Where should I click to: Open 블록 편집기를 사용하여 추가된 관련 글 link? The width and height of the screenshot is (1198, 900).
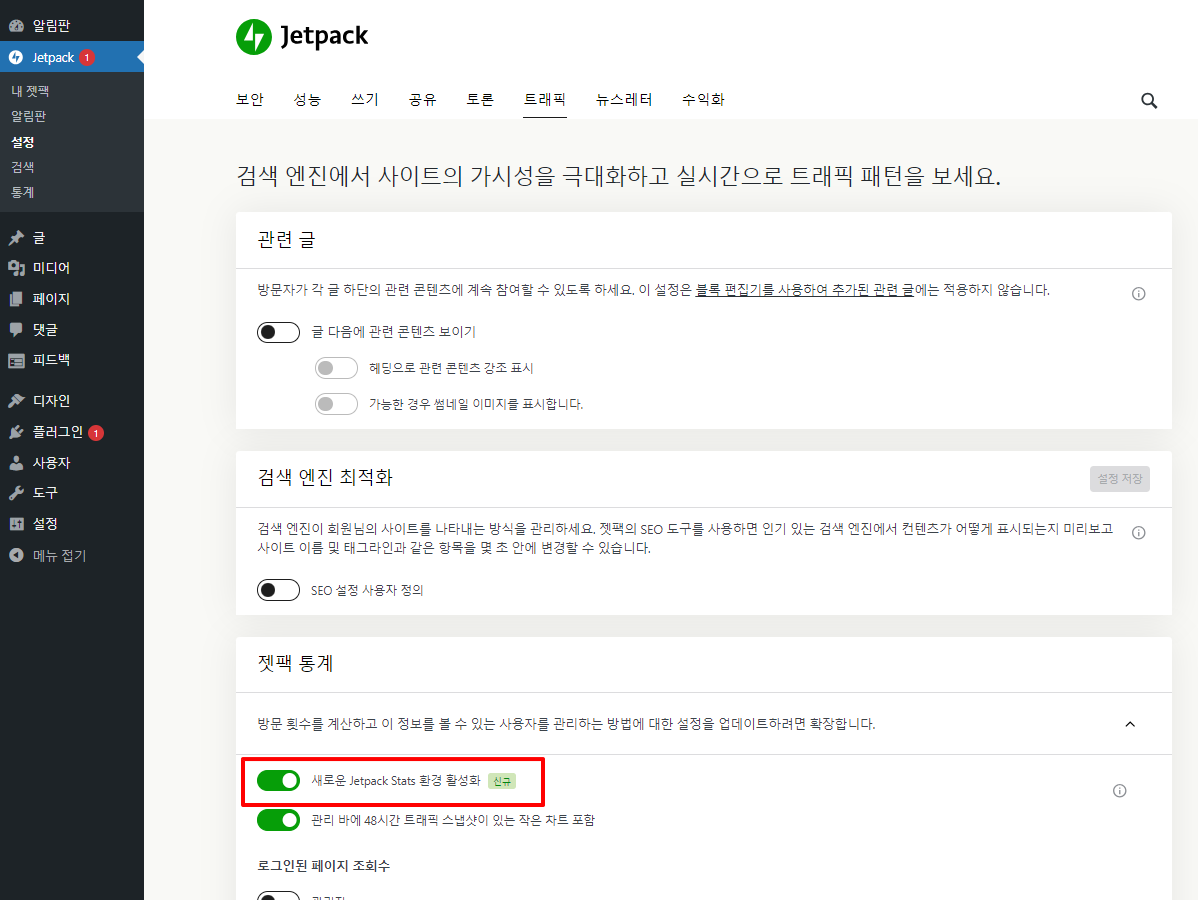(805, 290)
